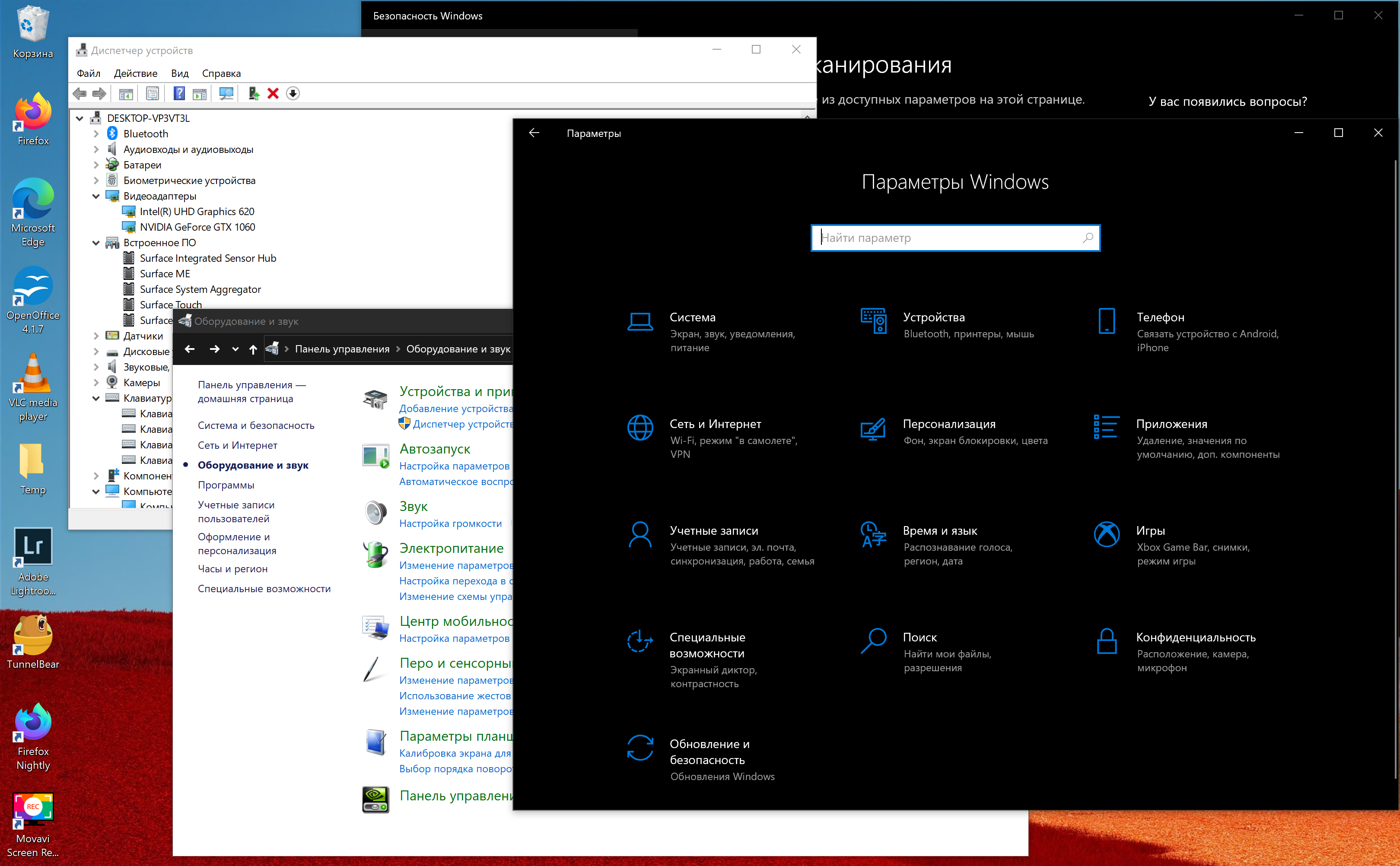This screenshot has height=866, width=1400.
Task: Collapse the Встроенное ПО node
Action: point(96,243)
